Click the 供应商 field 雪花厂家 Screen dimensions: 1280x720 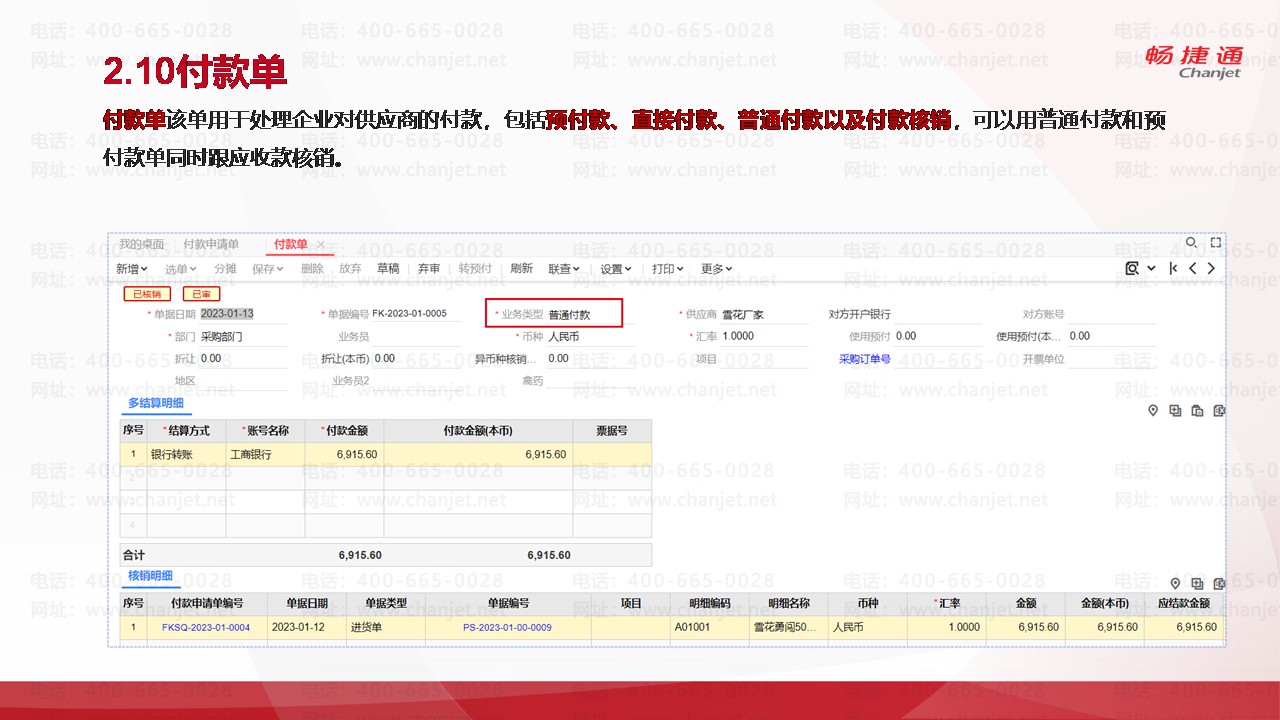coord(764,314)
